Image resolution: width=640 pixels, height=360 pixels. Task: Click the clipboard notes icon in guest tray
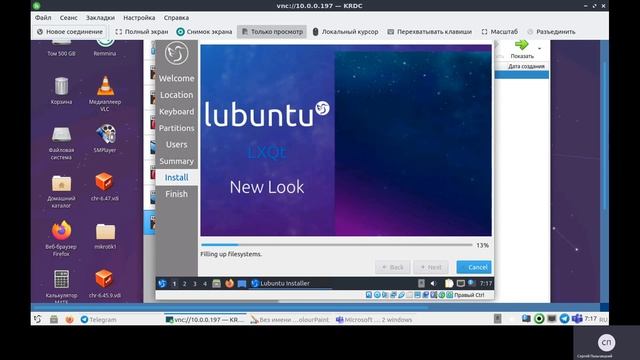pos(449,283)
